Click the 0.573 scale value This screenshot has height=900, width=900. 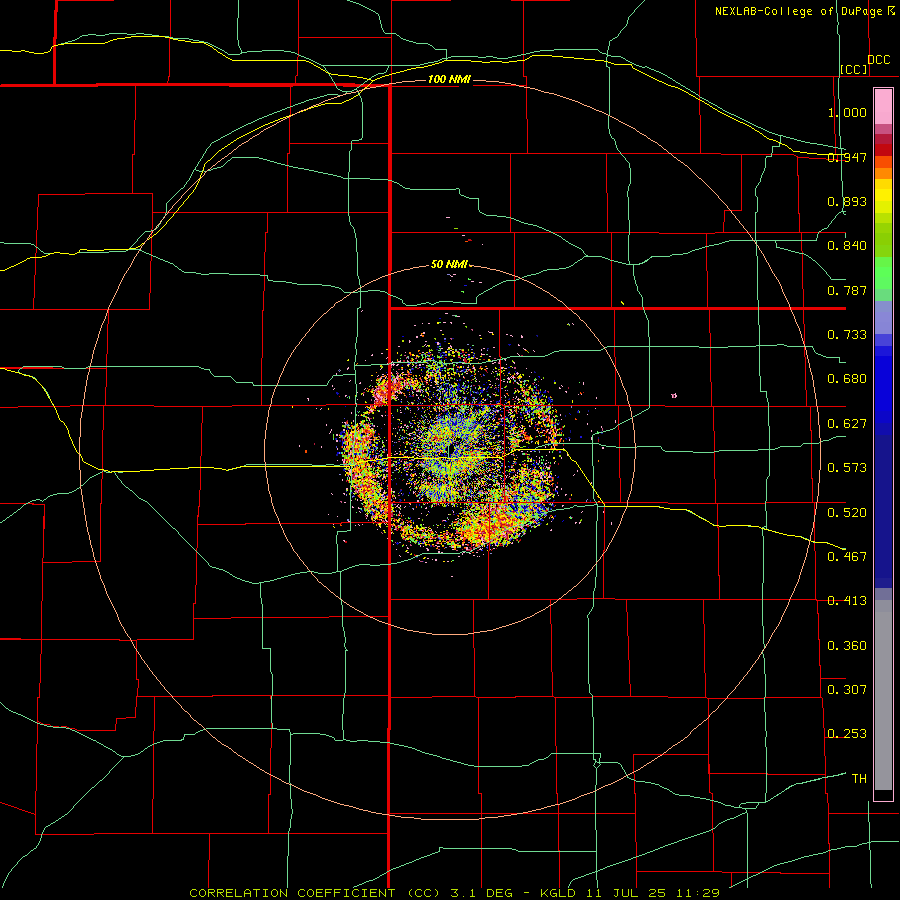click(847, 468)
